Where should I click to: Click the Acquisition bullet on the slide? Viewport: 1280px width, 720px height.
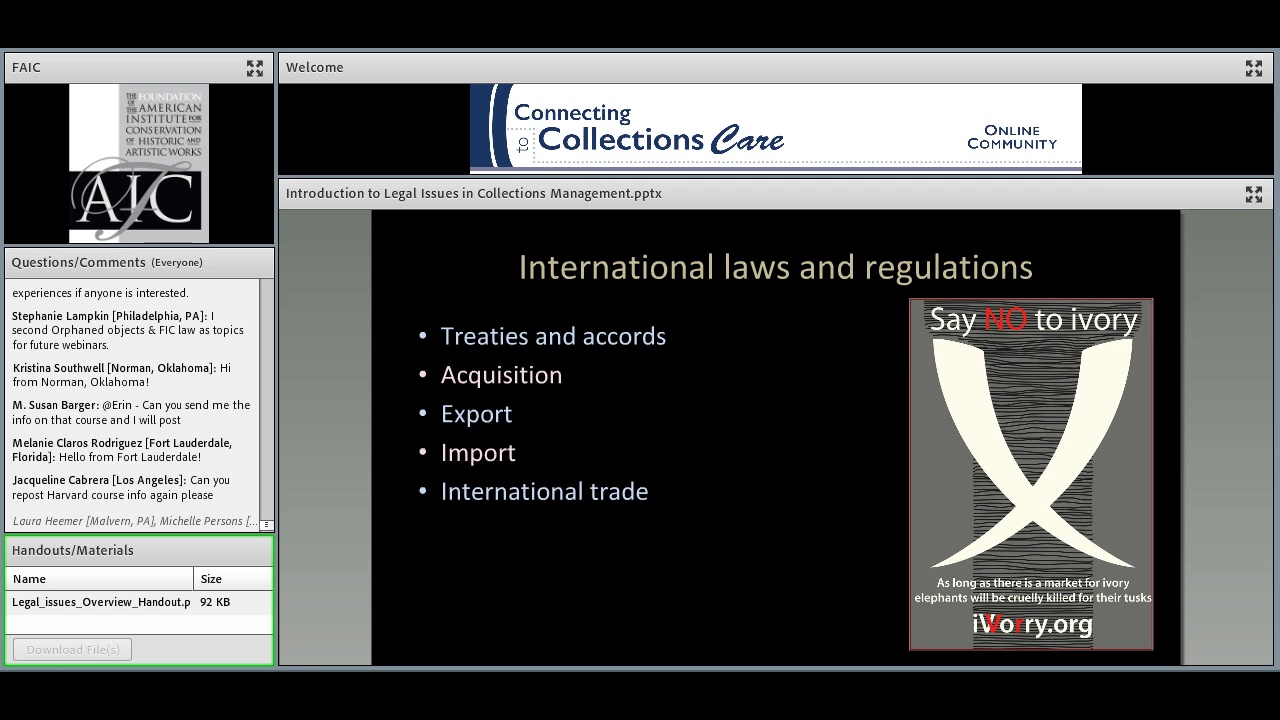501,375
